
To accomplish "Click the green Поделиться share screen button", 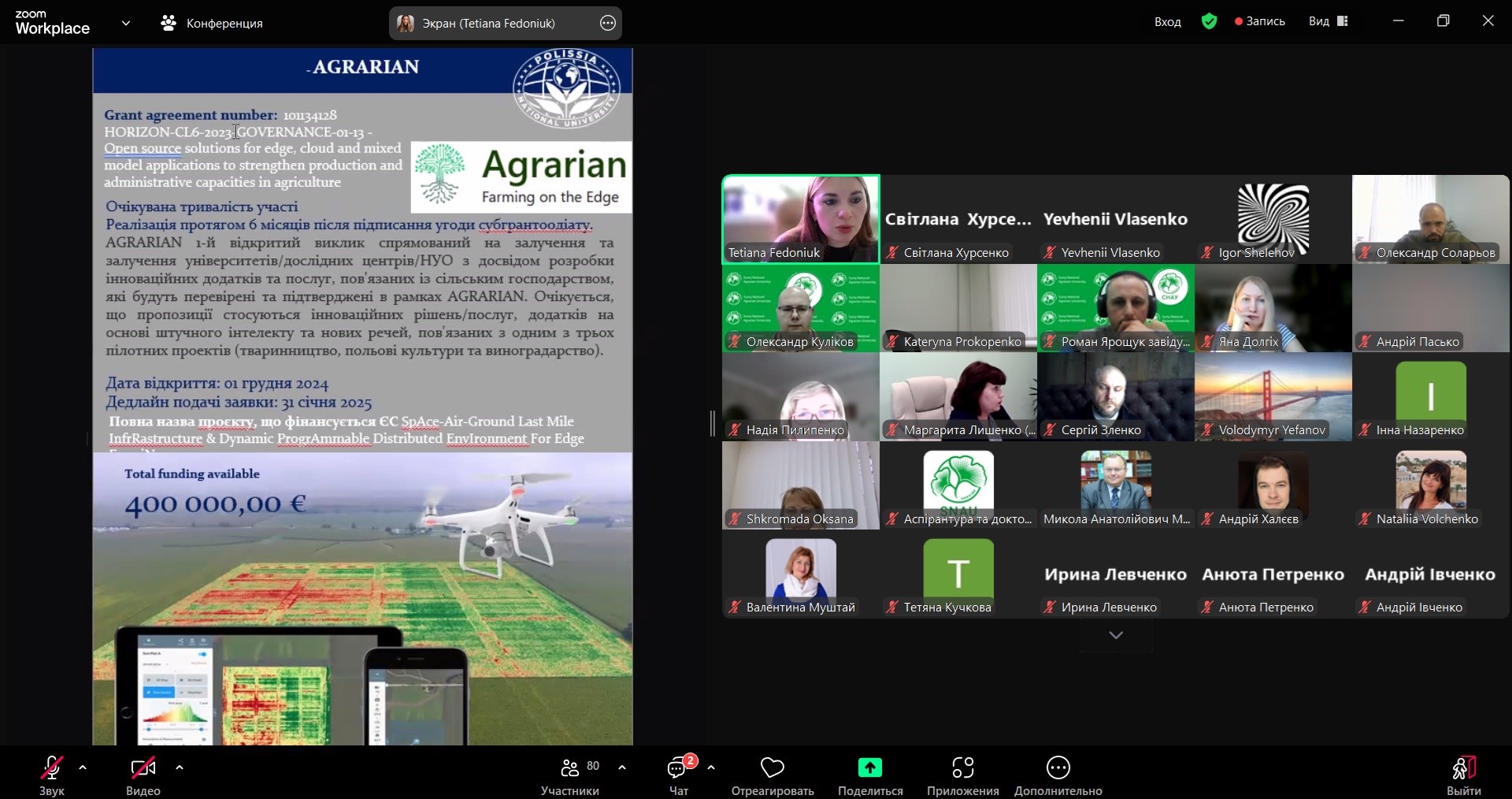I will click(x=870, y=775).
